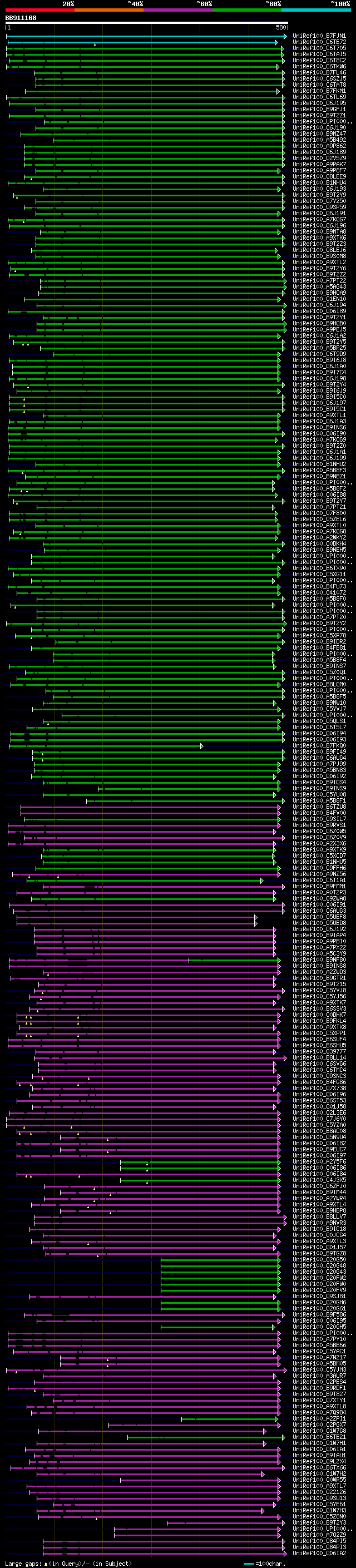The height and width of the screenshot is (1568, 356).
Task: Click hit label UniRef100_B7FL46
Action: coord(319,72)
